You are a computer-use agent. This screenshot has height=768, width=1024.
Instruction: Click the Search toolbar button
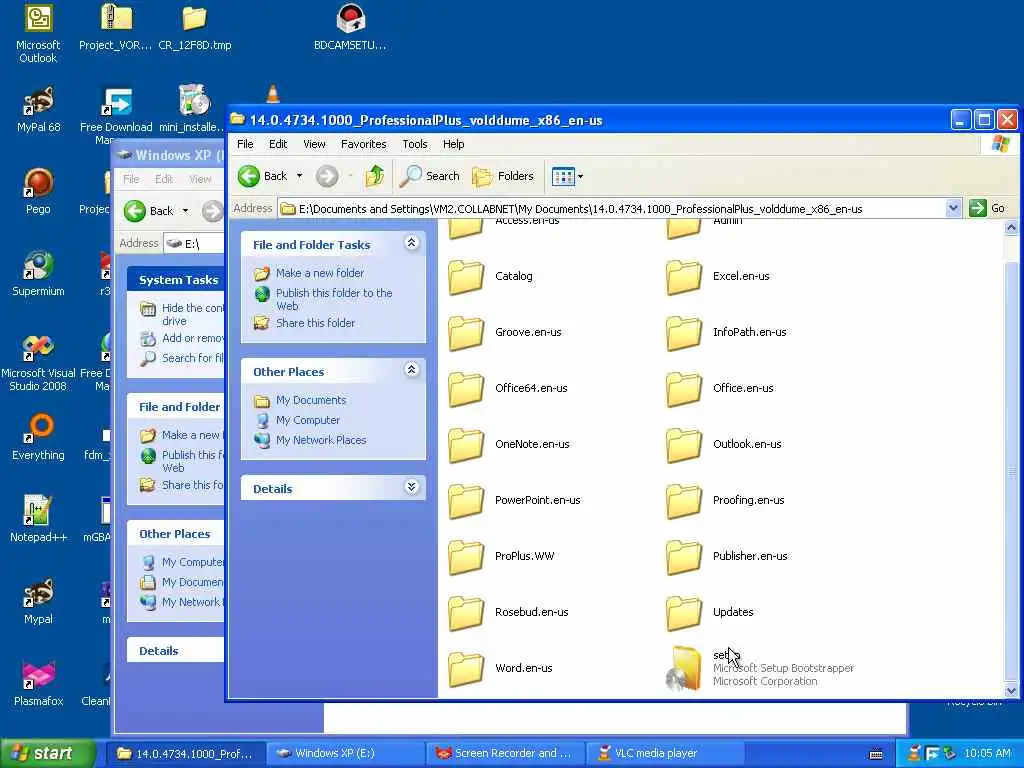[x=430, y=176]
